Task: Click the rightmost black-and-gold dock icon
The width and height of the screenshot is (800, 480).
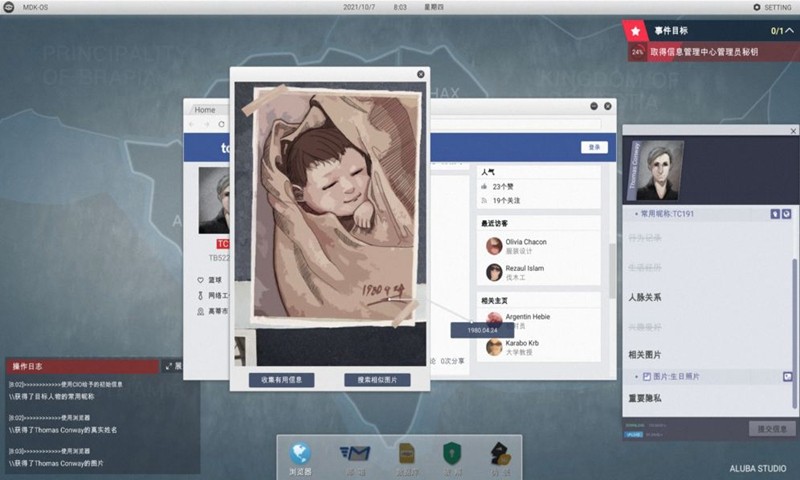Action: pyautogui.click(x=501, y=455)
